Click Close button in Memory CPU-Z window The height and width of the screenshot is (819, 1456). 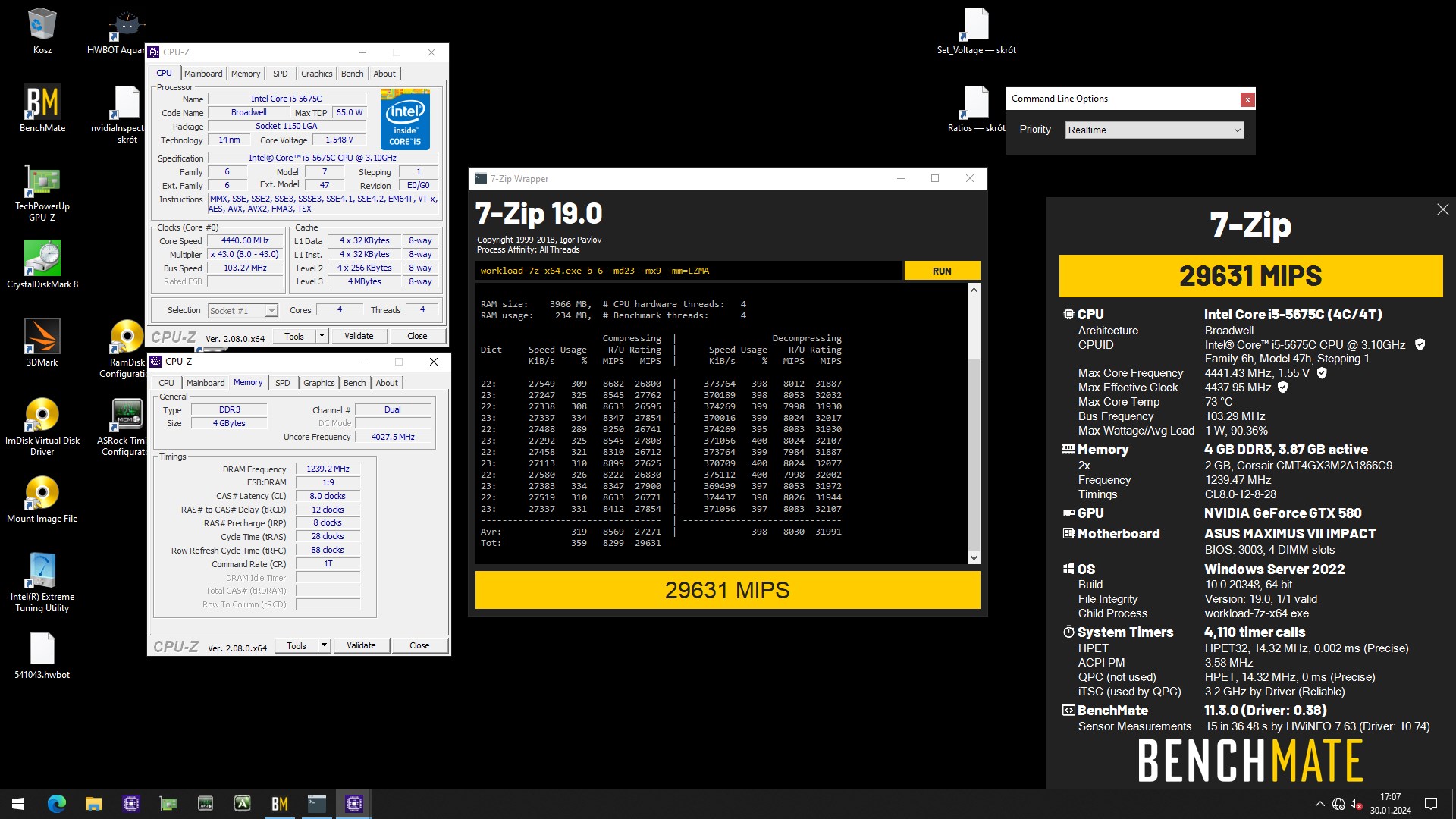pos(419,645)
